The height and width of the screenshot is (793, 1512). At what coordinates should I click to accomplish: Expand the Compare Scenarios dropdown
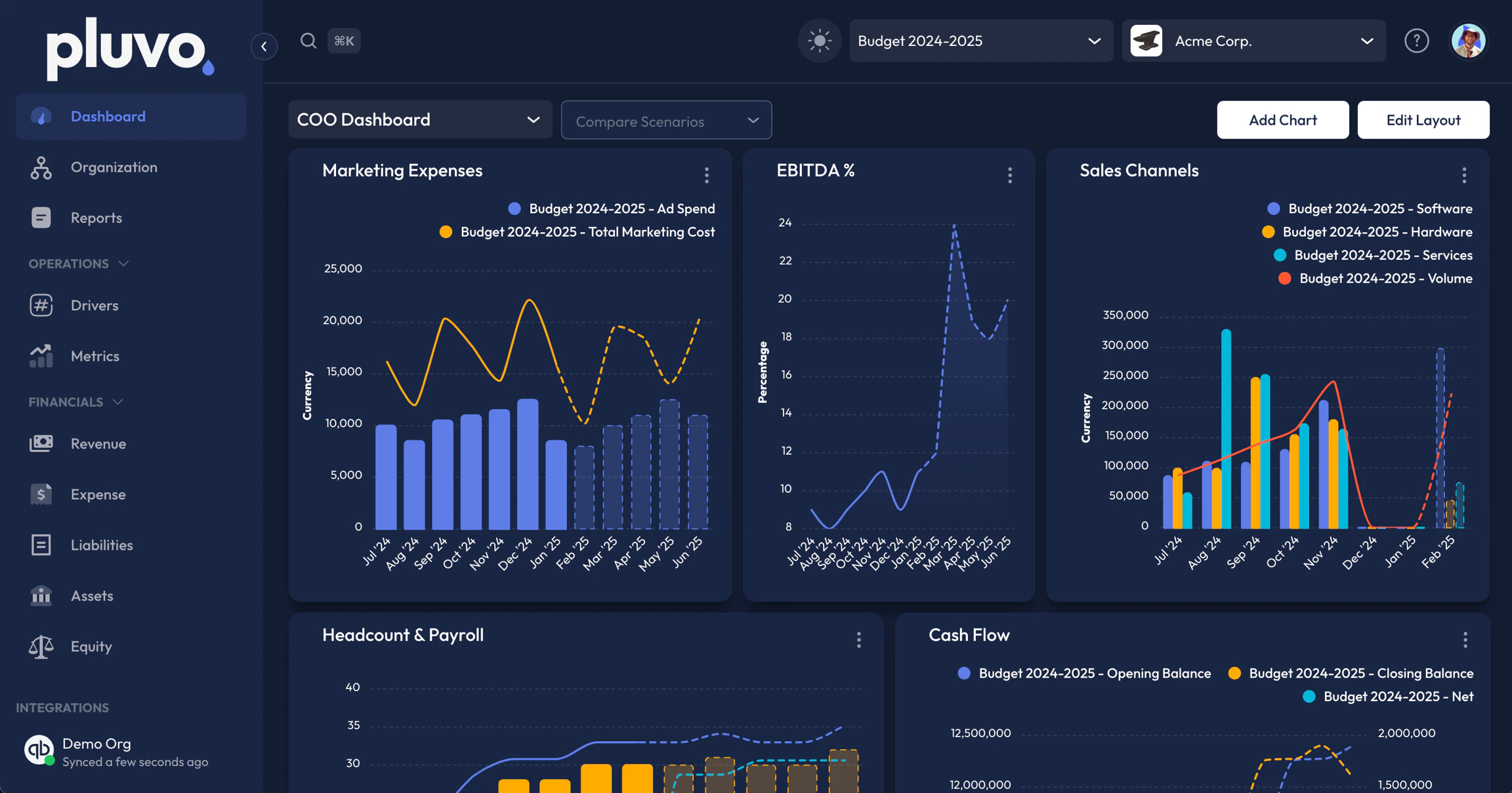[x=666, y=120]
